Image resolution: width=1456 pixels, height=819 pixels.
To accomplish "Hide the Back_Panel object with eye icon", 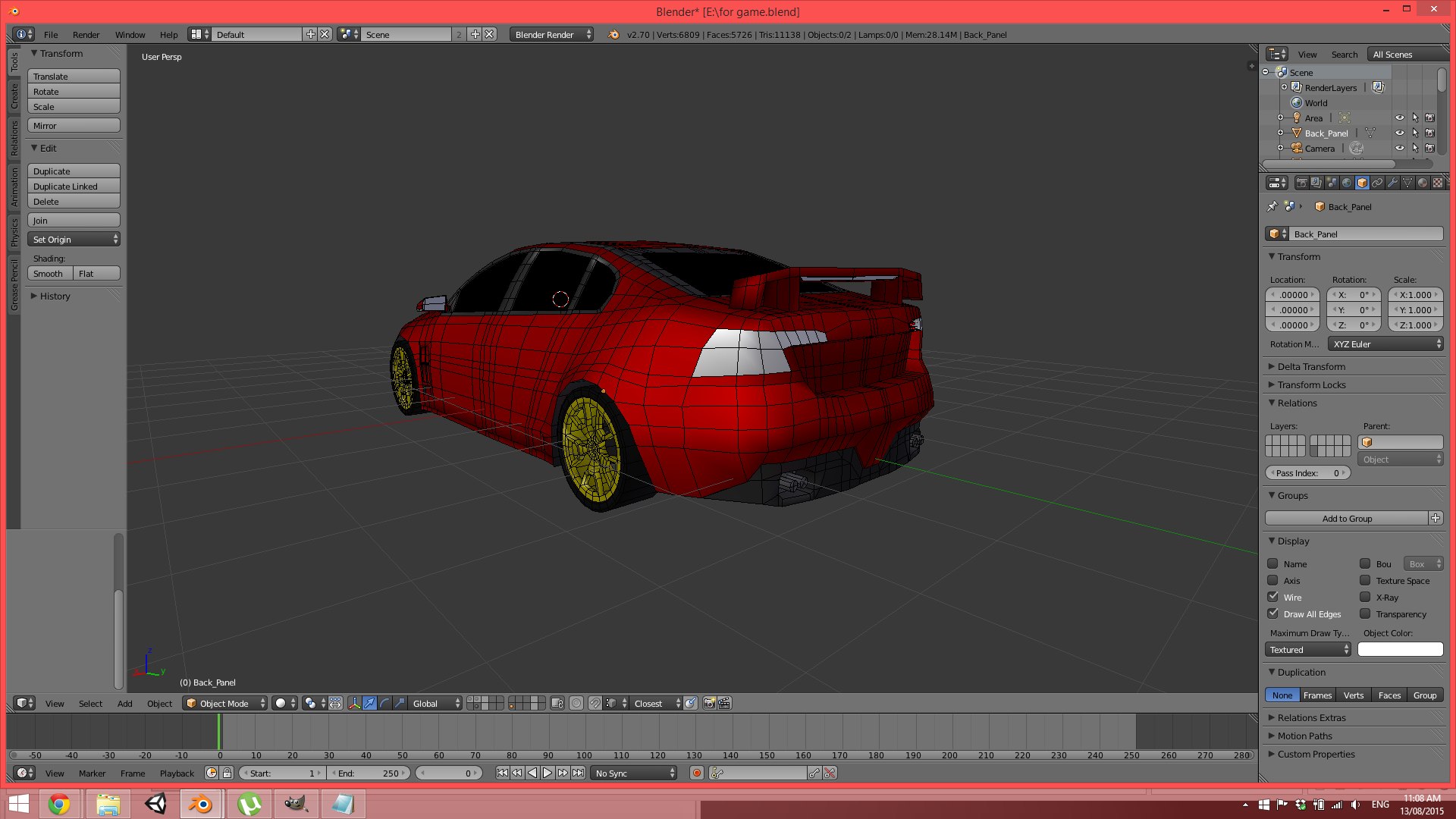I will coord(1400,133).
